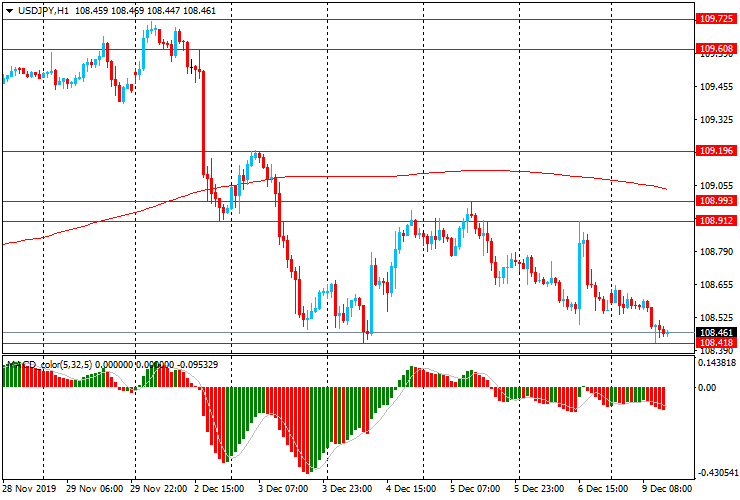740x500 pixels.
Task: Click the MACD zero level 0.00 label
Action: 707,388
